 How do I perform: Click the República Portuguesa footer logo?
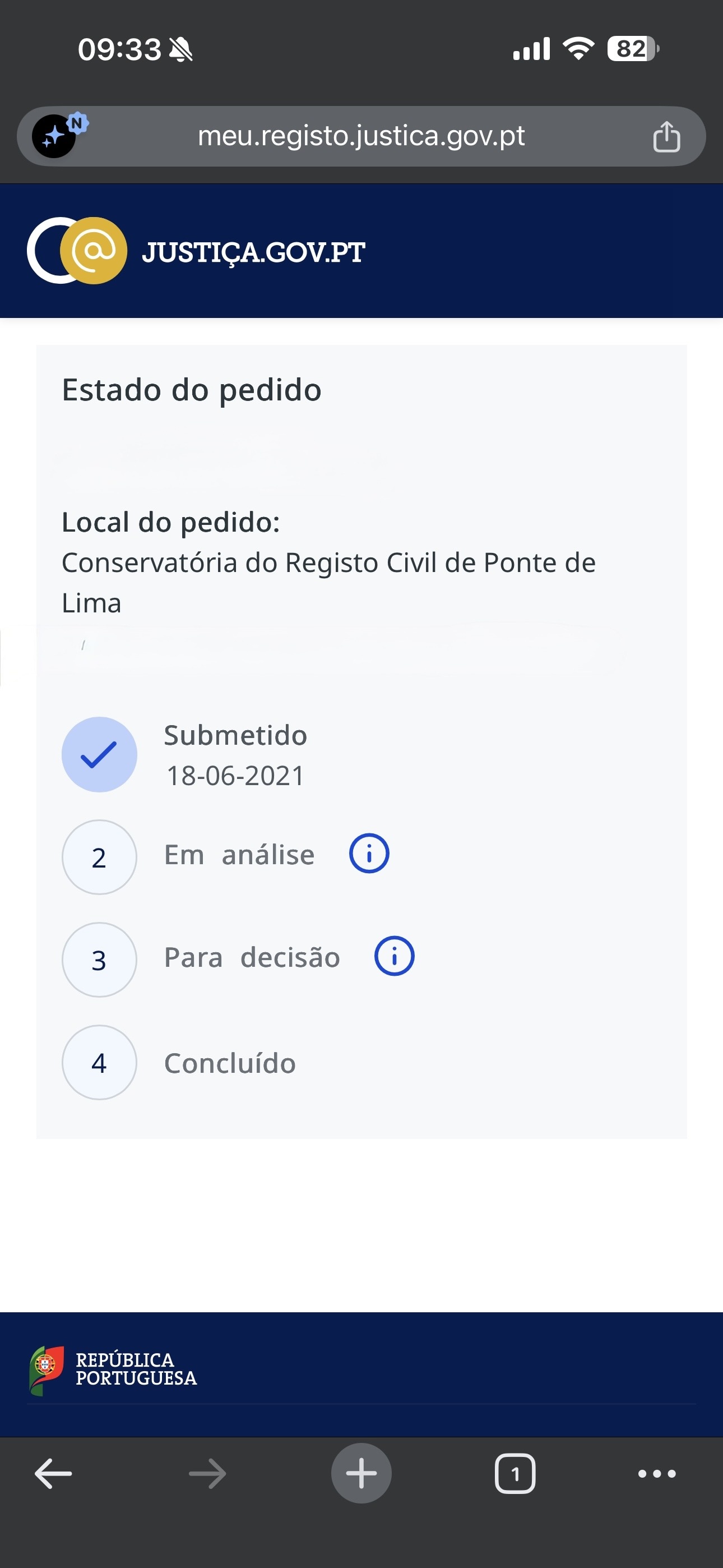pyautogui.click(x=114, y=1369)
